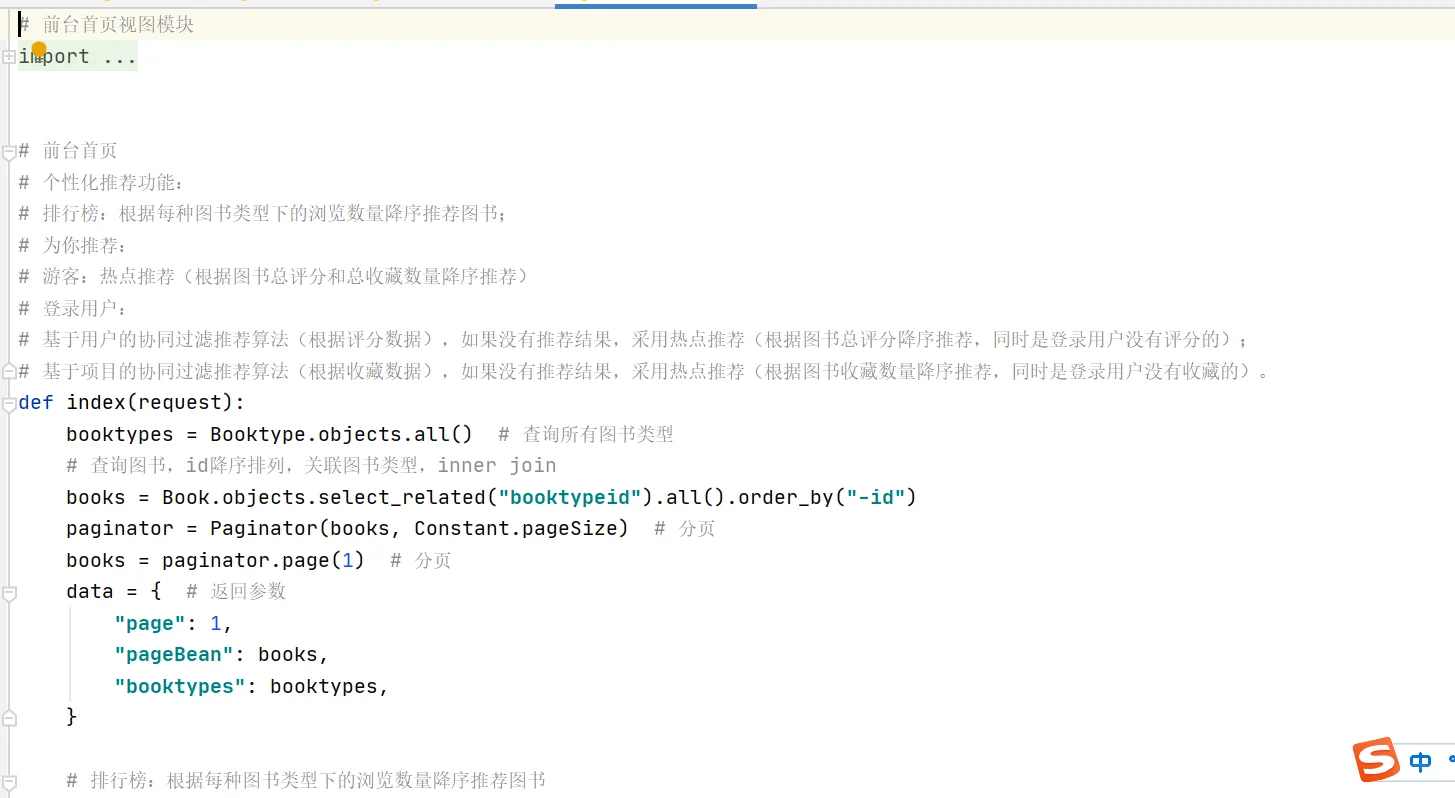Image resolution: width=1455 pixels, height=798 pixels.
Task: Collapse the data dictionary fold marker
Action: tap(8, 591)
